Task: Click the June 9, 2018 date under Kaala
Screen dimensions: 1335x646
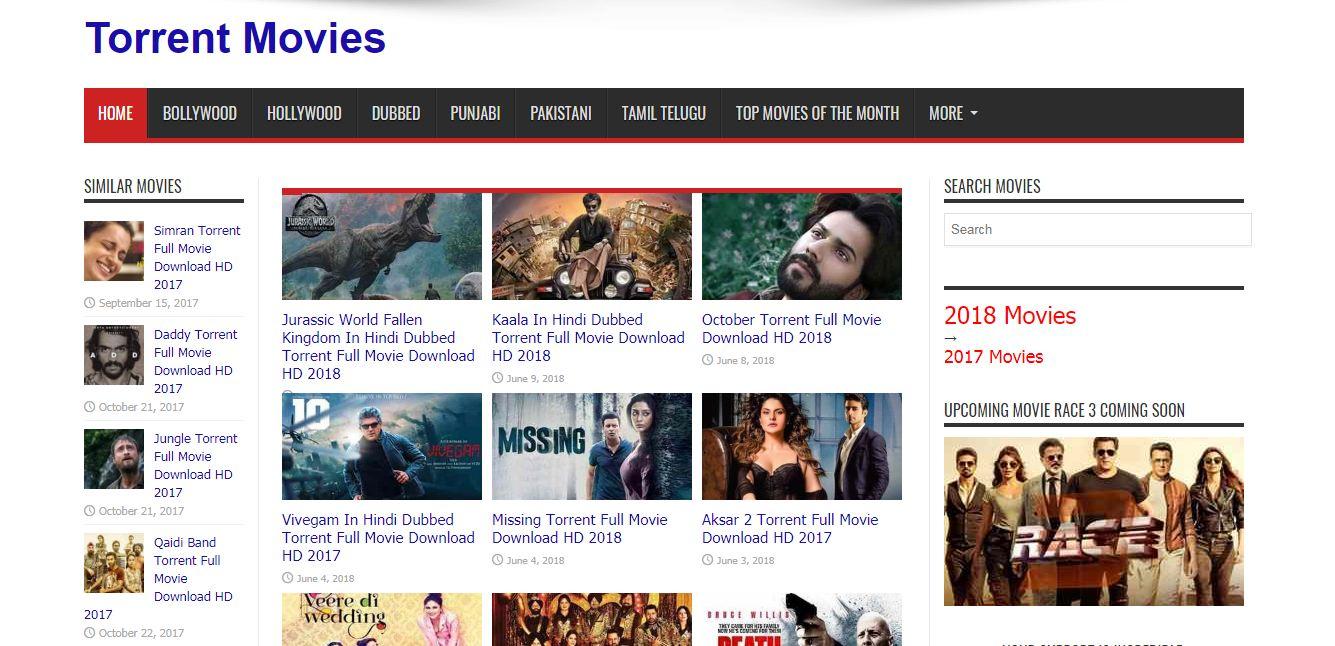Action: [535, 379]
